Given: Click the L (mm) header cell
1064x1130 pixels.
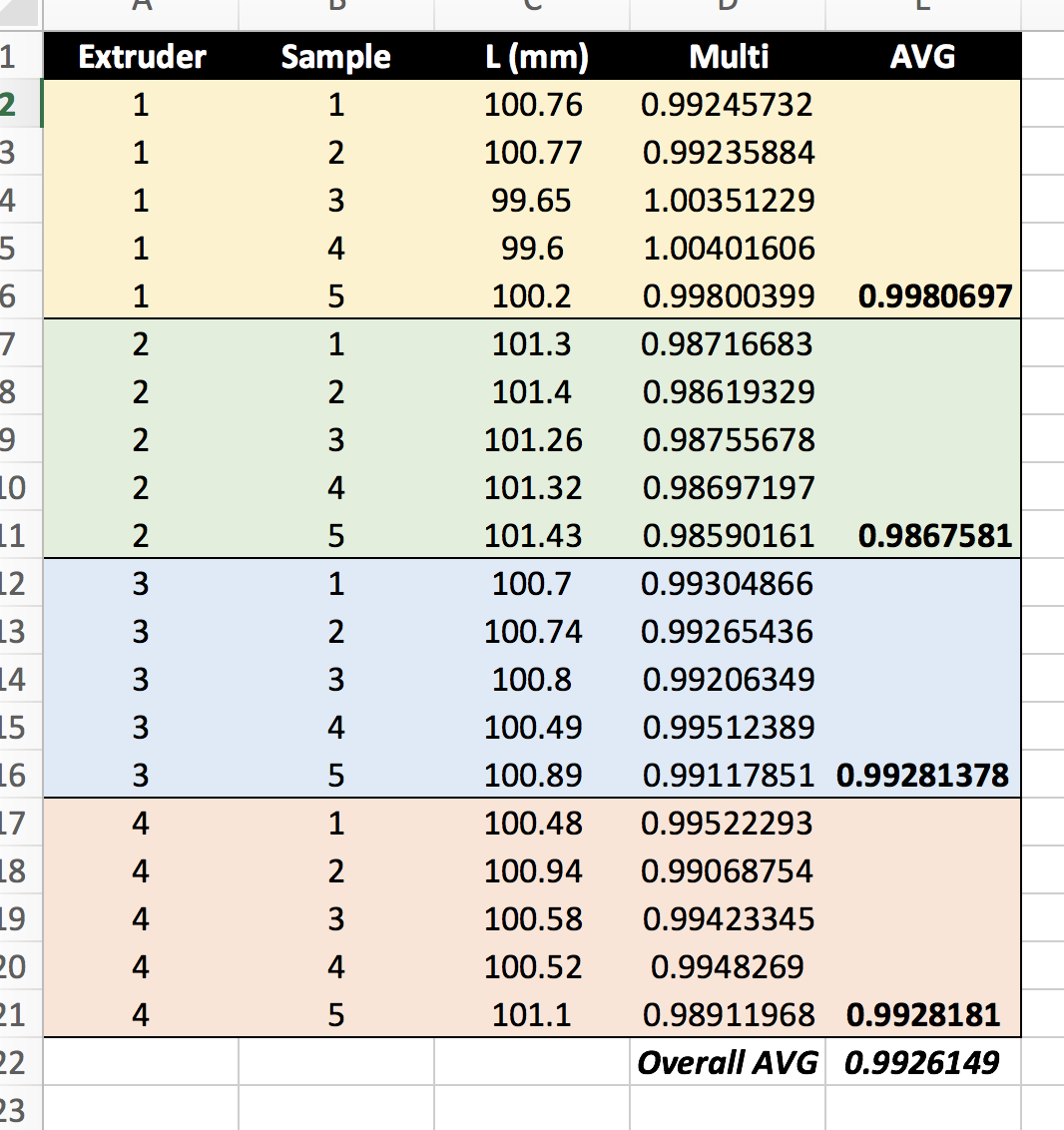Looking at the screenshot, I should [533, 57].
